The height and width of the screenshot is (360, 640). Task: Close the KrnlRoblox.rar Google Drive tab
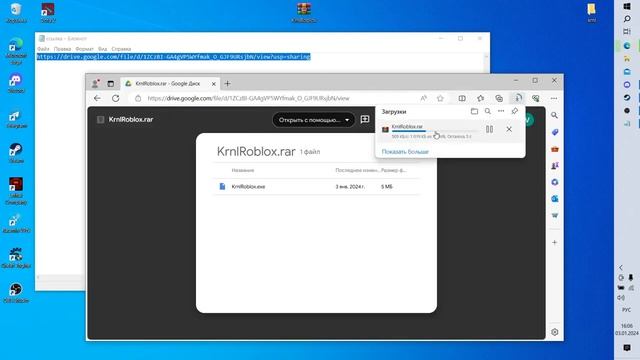[x=213, y=84]
